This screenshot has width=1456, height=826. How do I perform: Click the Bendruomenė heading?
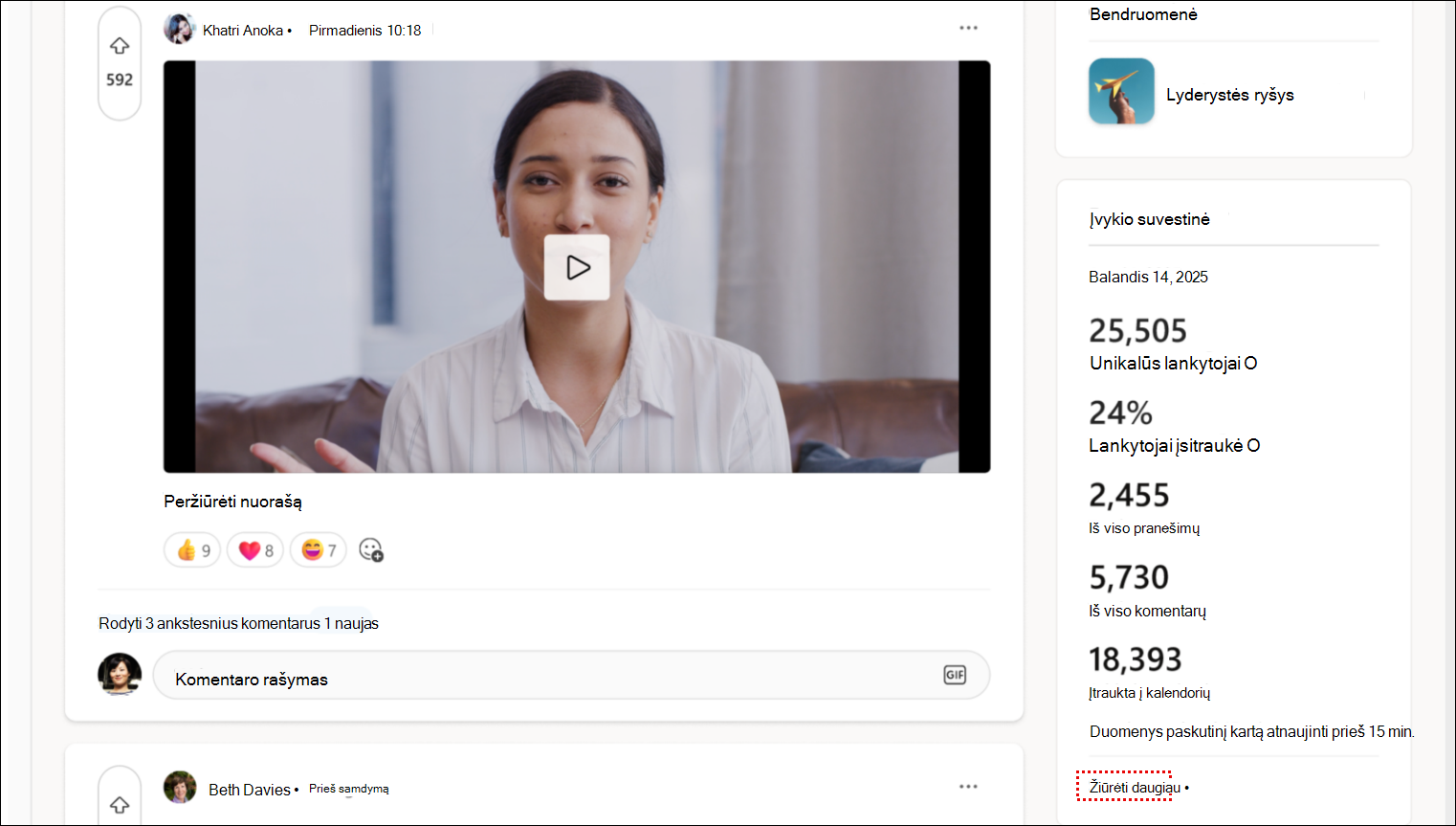tap(1143, 14)
